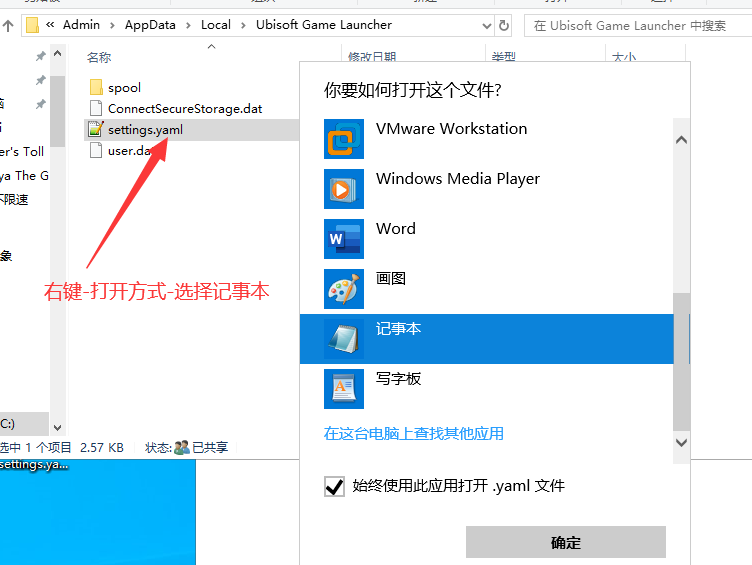The image size is (752, 565).
Task: Select VMware Workstation app icon
Action: point(344,139)
